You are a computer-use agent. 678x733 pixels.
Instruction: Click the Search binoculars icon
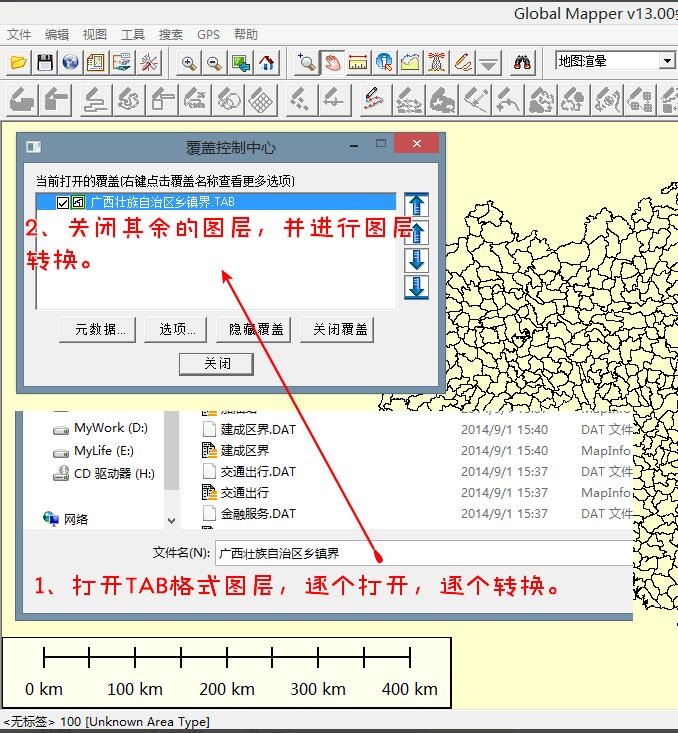pos(522,62)
